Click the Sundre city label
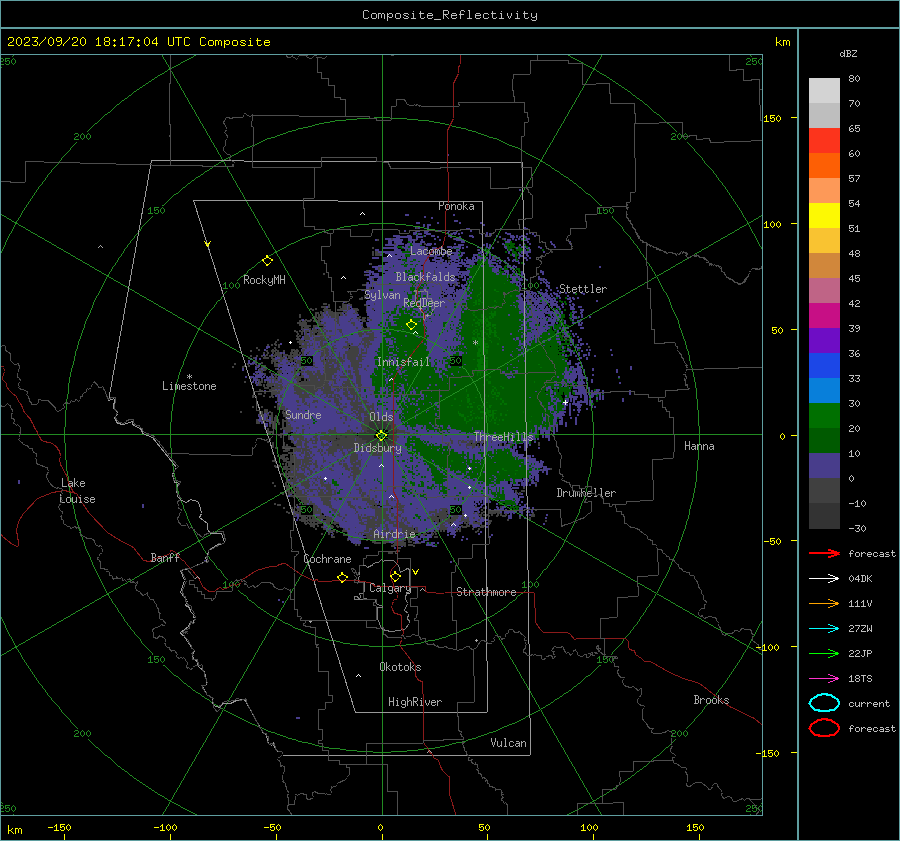Viewport: 900px width, 841px height. 303,415
